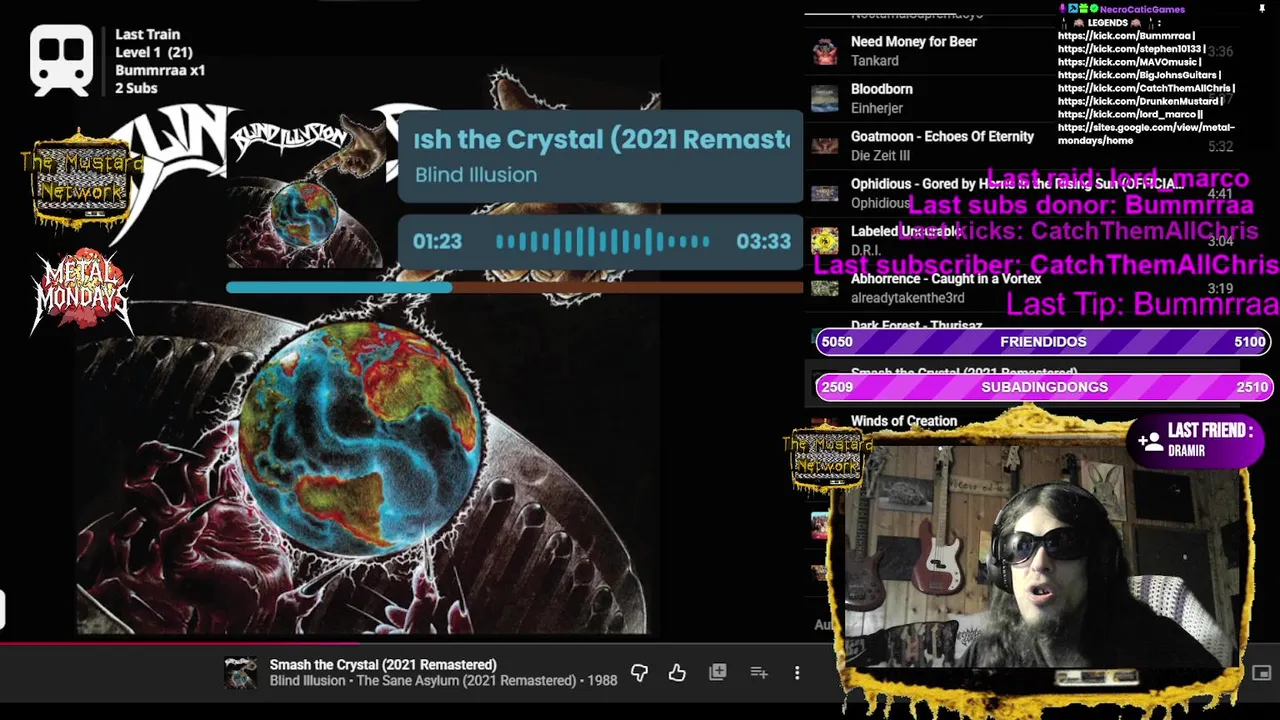The width and height of the screenshot is (1280, 720).
Task: Click Smash the Crystal title in player bar
Action: [x=383, y=665]
